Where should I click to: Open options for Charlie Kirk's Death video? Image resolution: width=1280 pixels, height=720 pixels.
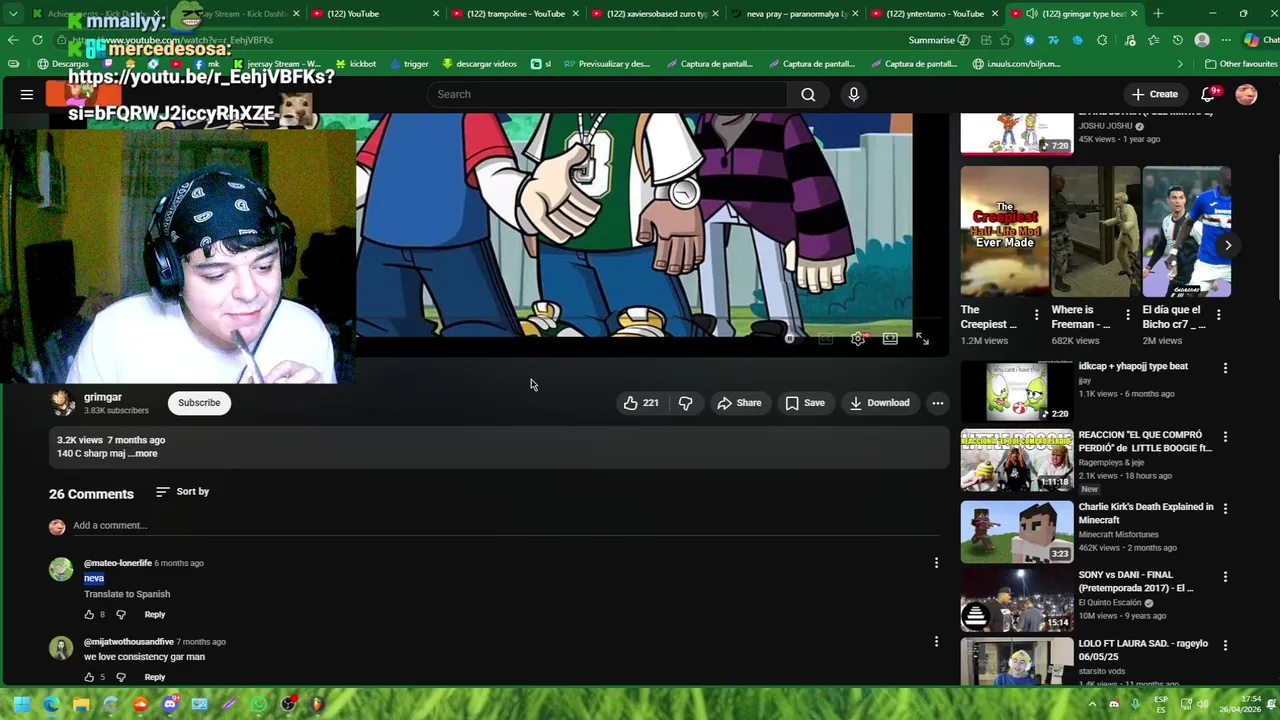[1225, 508]
